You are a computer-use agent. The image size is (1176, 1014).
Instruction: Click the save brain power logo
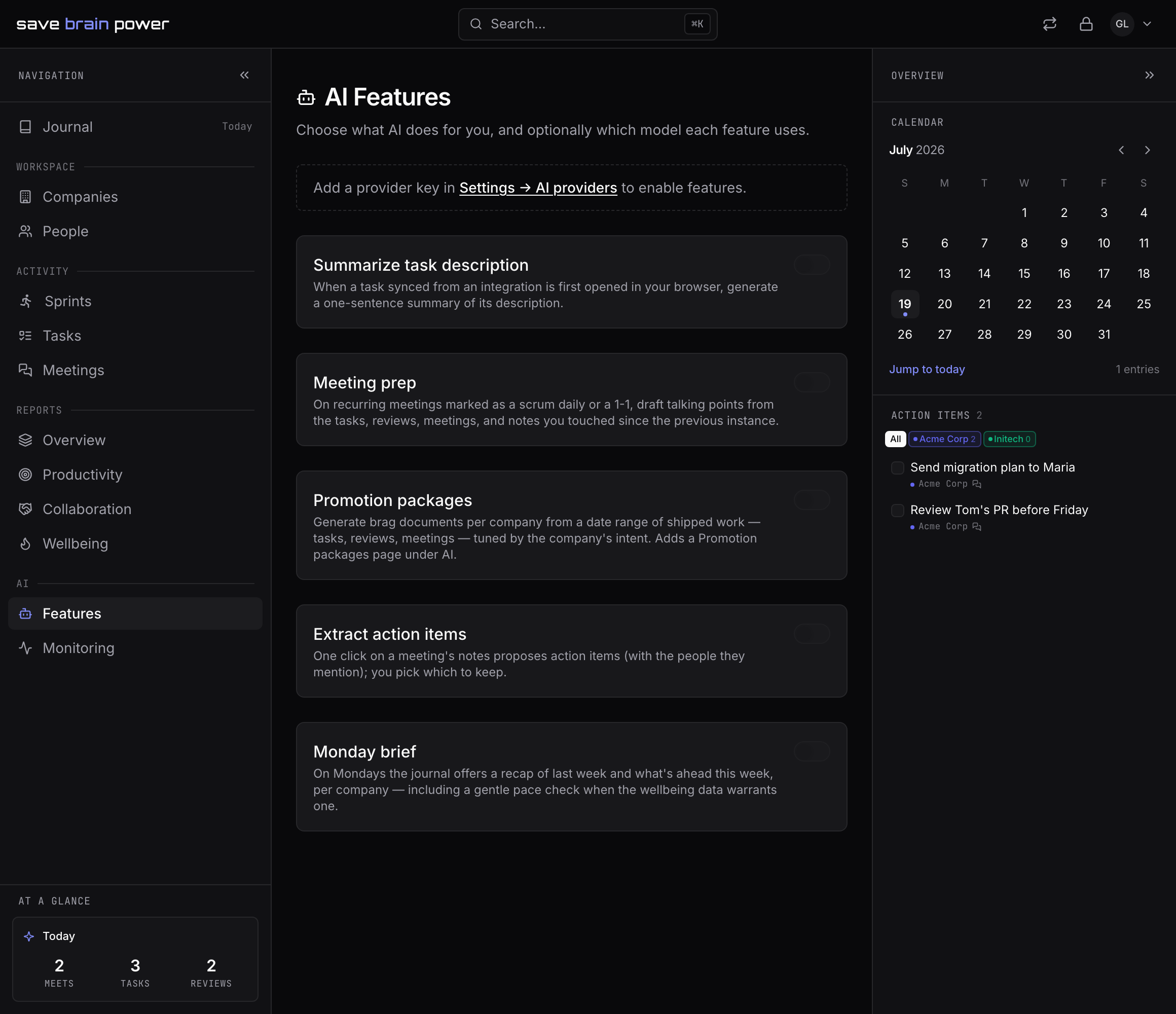coord(93,24)
